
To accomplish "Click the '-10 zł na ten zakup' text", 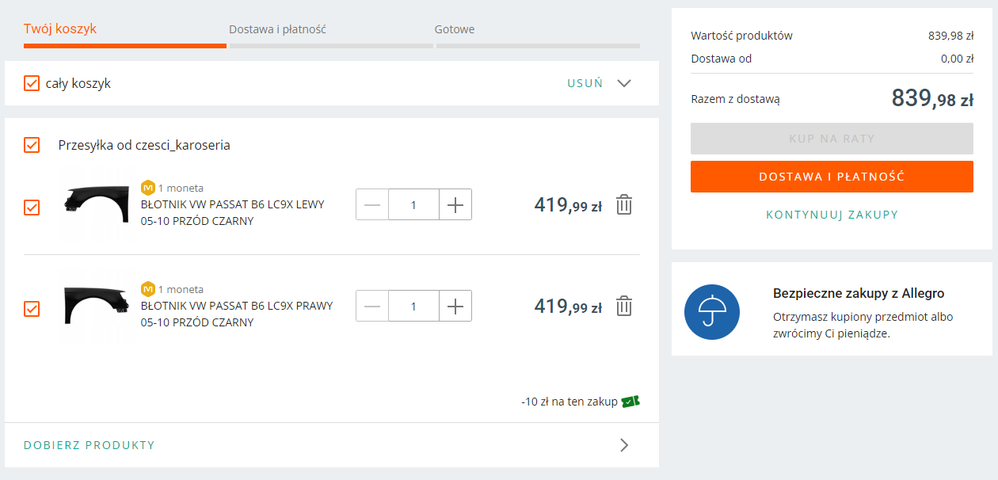I will (x=569, y=402).
